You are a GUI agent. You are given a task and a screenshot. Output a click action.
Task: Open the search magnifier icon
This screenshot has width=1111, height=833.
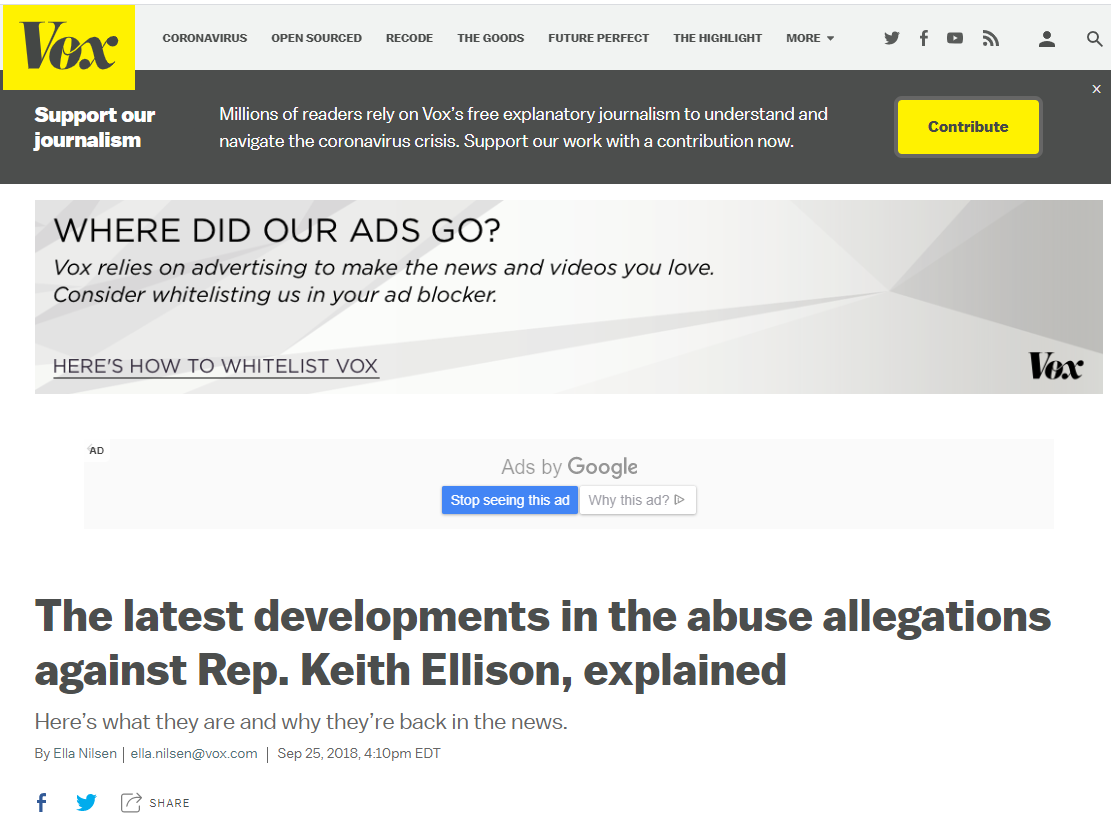pyautogui.click(x=1094, y=39)
